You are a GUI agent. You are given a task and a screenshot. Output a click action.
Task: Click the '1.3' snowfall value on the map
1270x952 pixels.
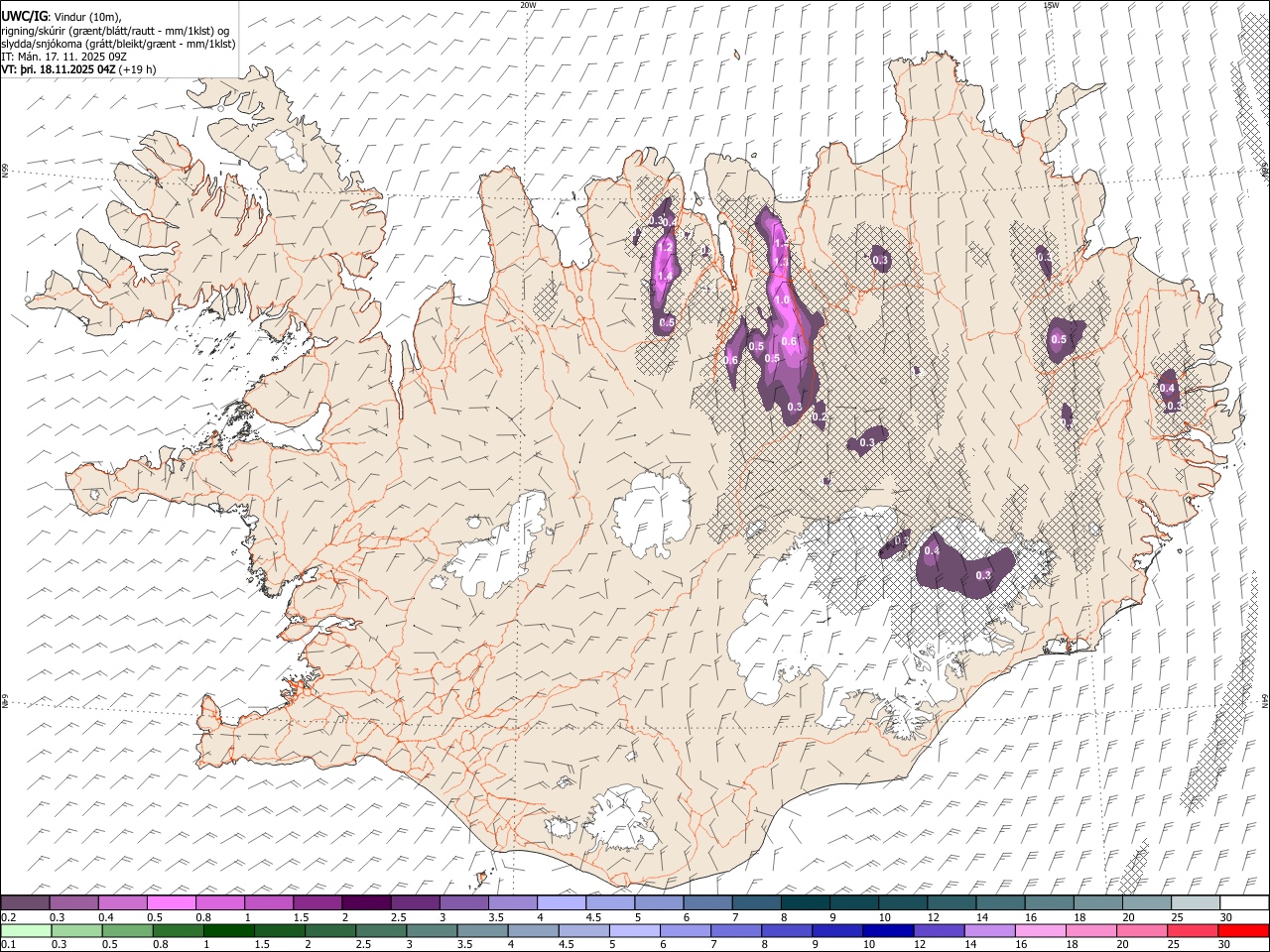(780, 263)
